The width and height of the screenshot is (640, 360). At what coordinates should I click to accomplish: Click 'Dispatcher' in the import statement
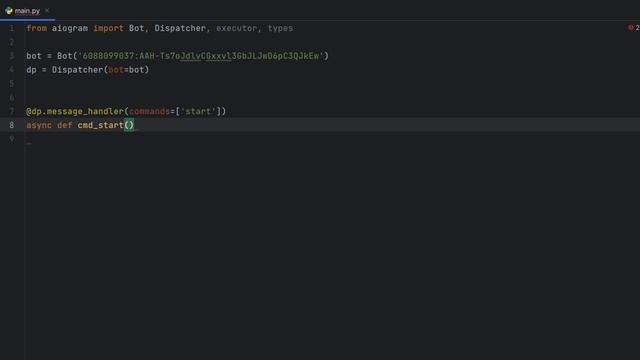(x=180, y=28)
